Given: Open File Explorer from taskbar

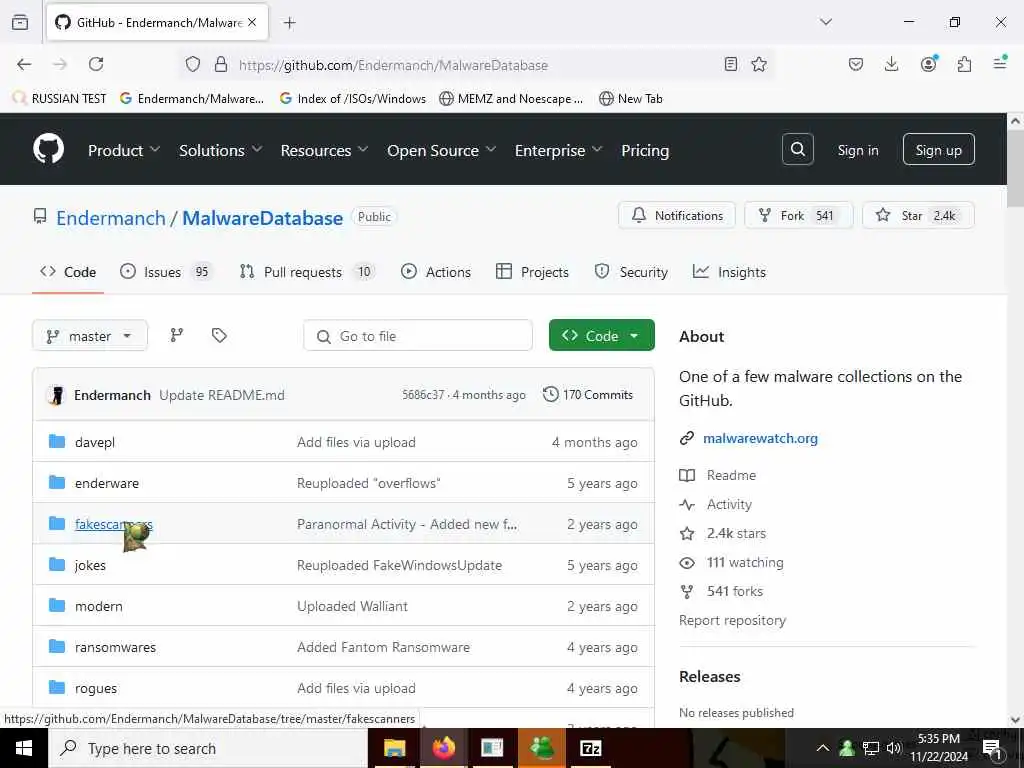Looking at the screenshot, I should [x=394, y=748].
